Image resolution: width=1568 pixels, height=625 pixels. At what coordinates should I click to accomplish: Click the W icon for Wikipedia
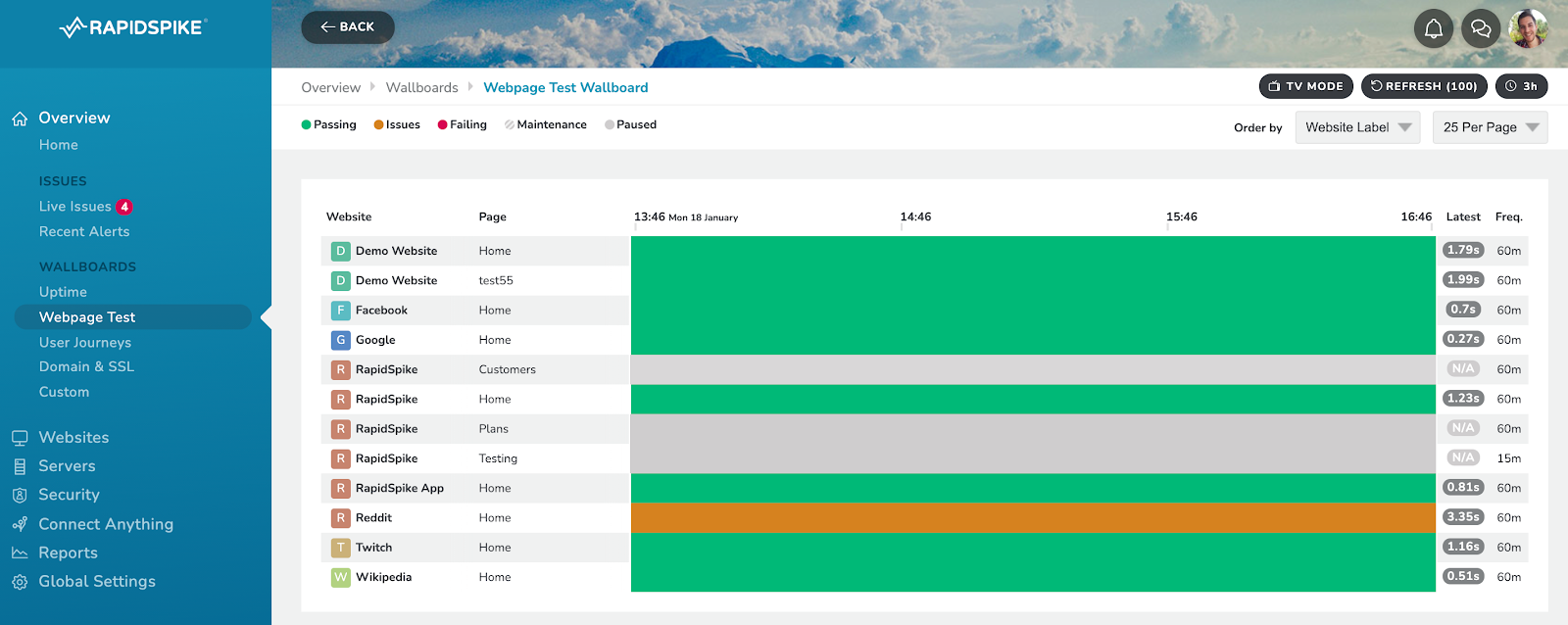tap(340, 578)
